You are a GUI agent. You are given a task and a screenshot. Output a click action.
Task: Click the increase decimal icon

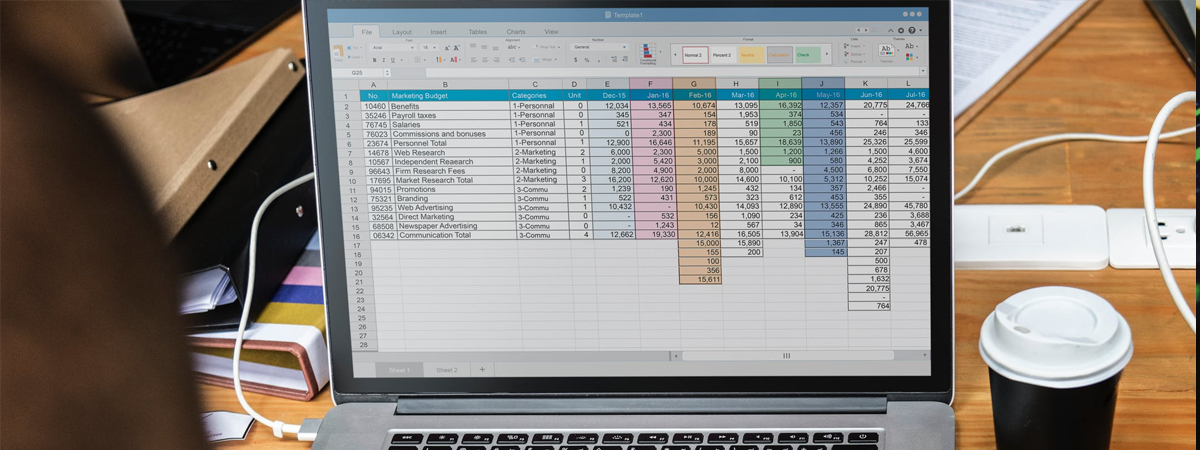614,59
